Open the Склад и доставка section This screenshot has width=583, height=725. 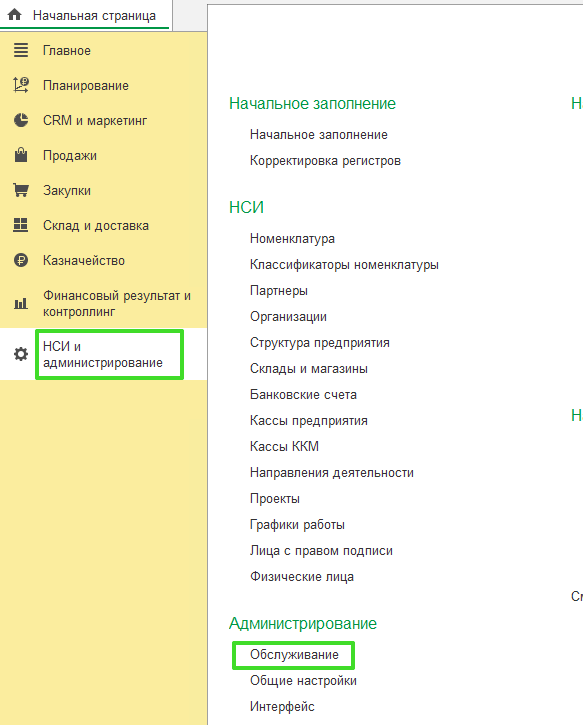[x=96, y=225]
